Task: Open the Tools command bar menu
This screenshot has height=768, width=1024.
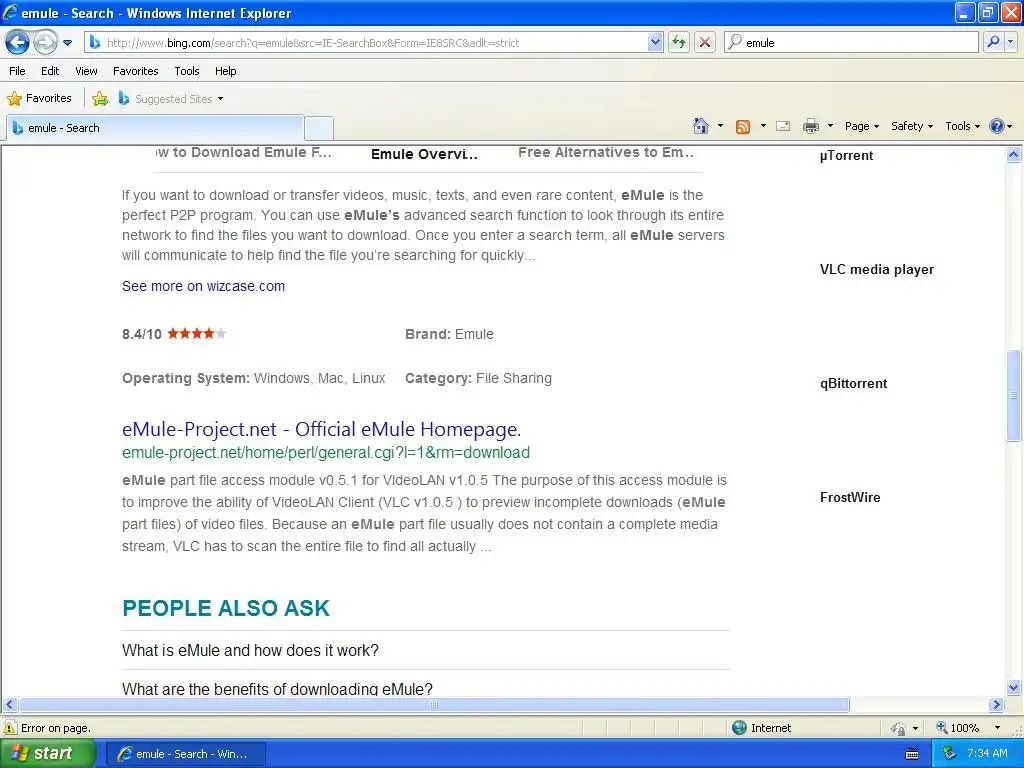Action: click(962, 126)
